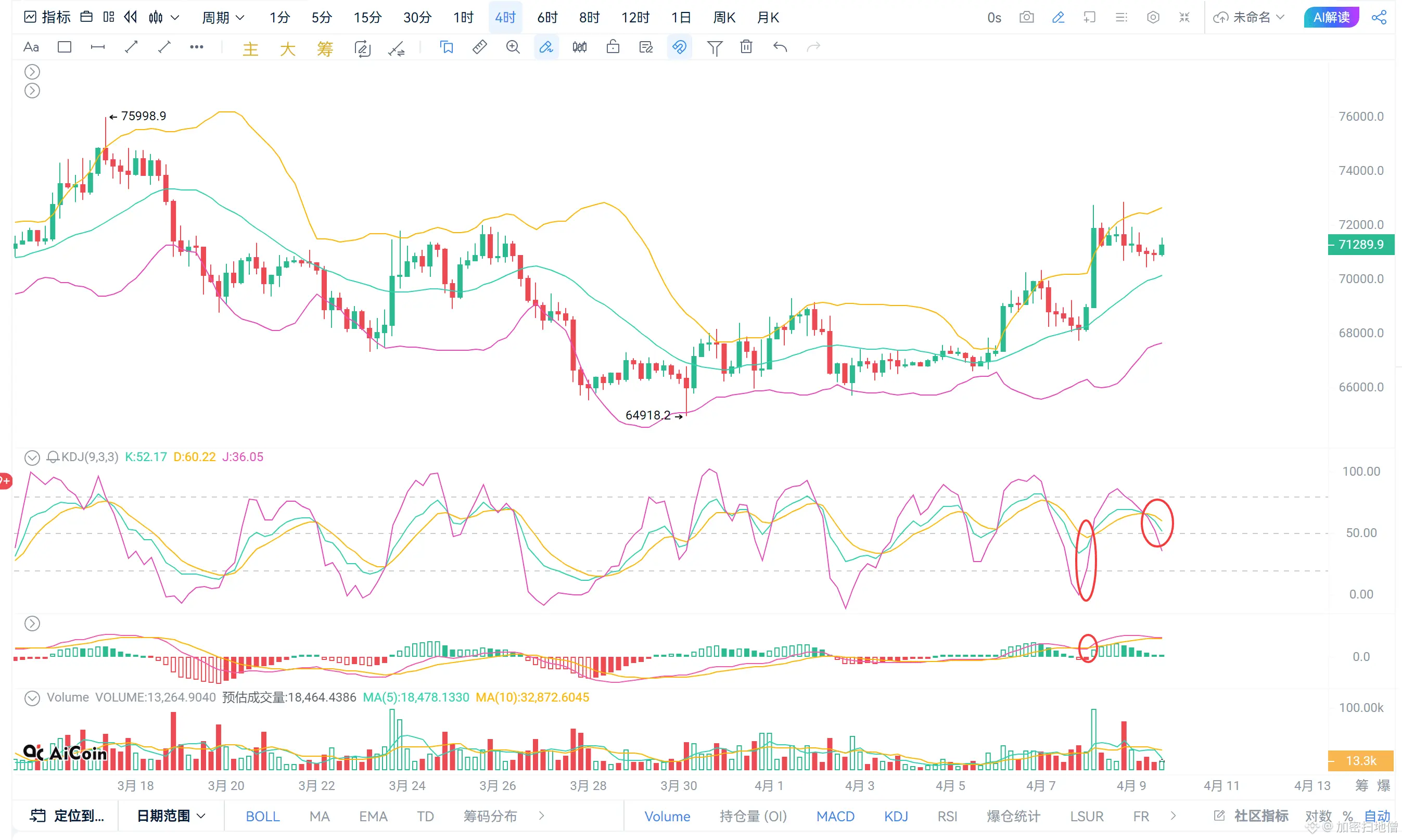
Task: Expand the 日期范围 date range dropdown
Action: [x=170, y=816]
